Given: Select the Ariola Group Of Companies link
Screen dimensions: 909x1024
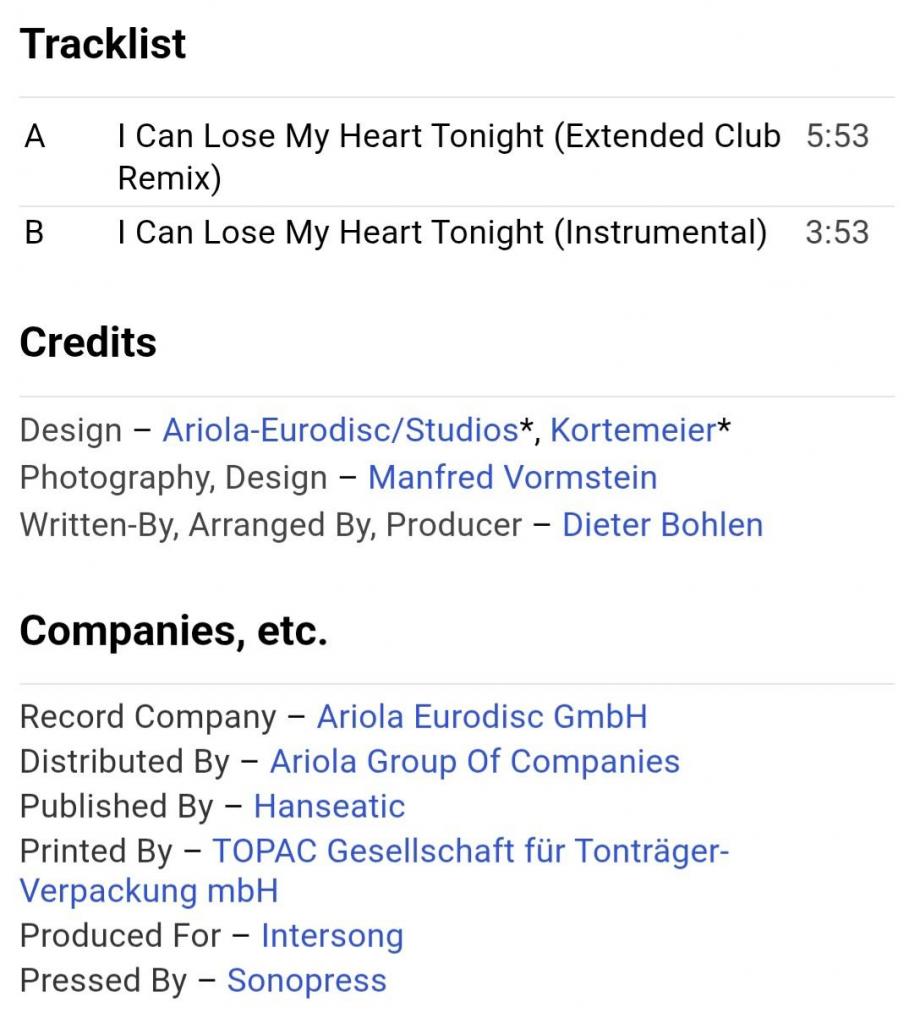Looking at the screenshot, I should click(475, 762).
